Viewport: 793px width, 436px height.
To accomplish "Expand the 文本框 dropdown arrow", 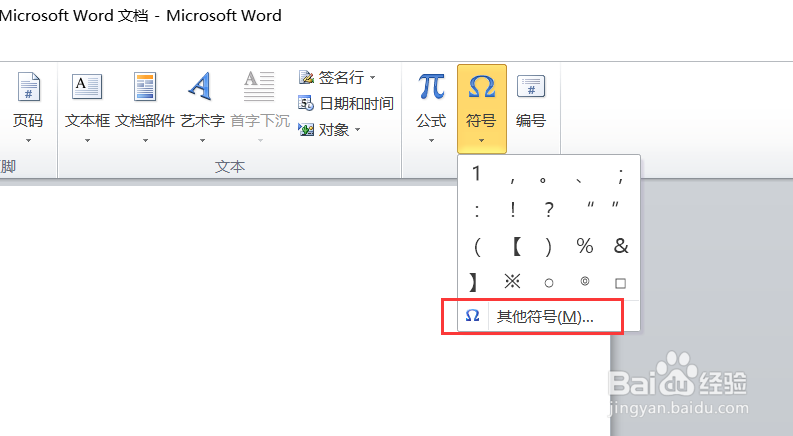I will point(87,141).
